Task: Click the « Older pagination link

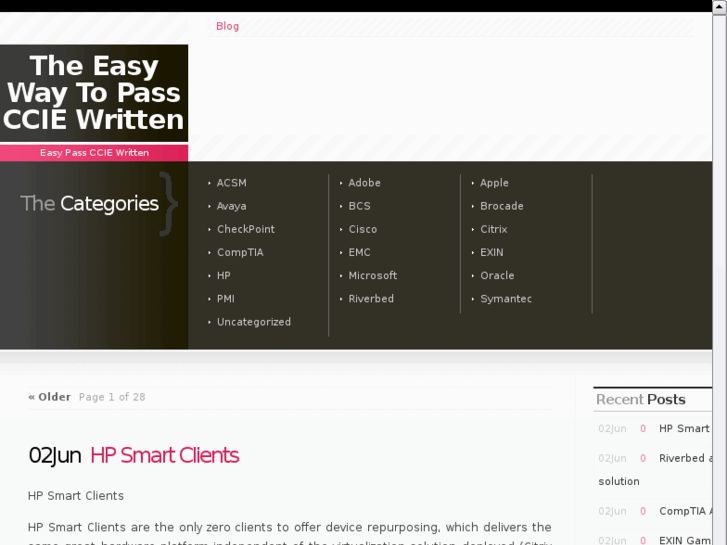Action: pos(50,397)
